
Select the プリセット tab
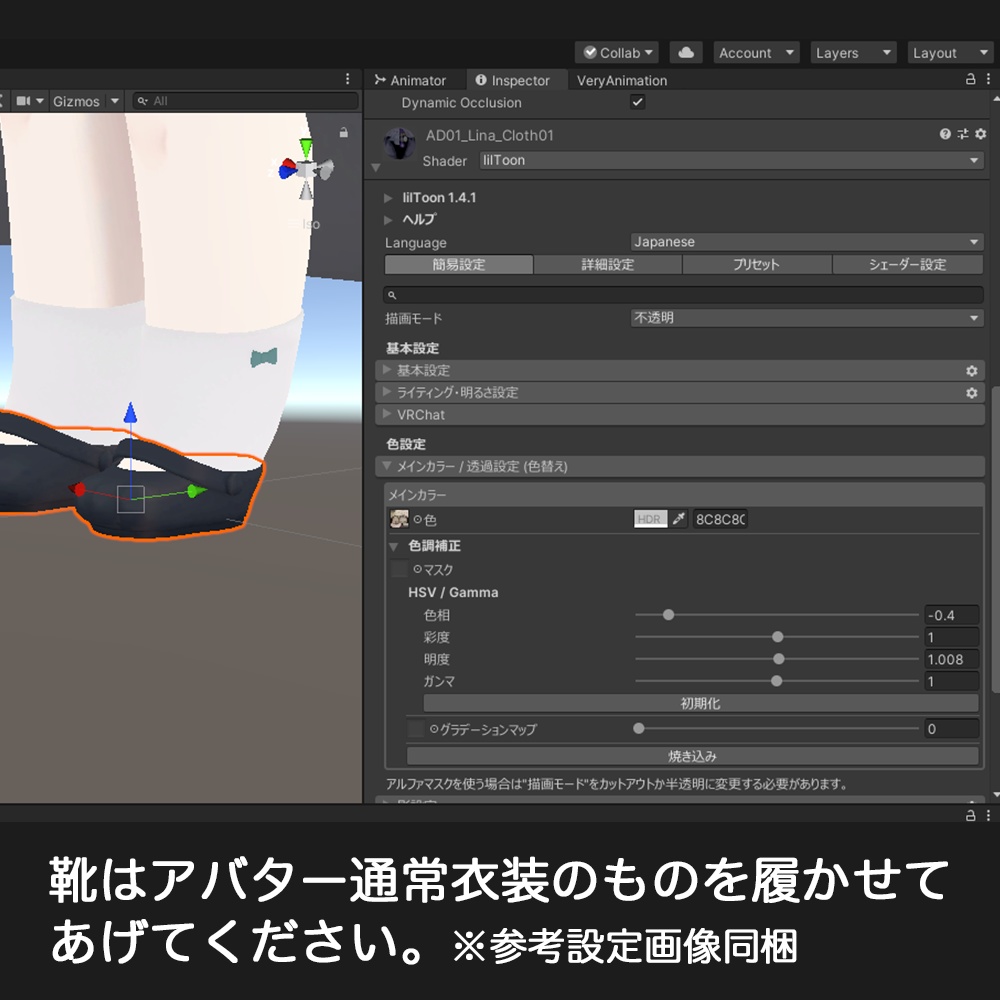(756, 265)
